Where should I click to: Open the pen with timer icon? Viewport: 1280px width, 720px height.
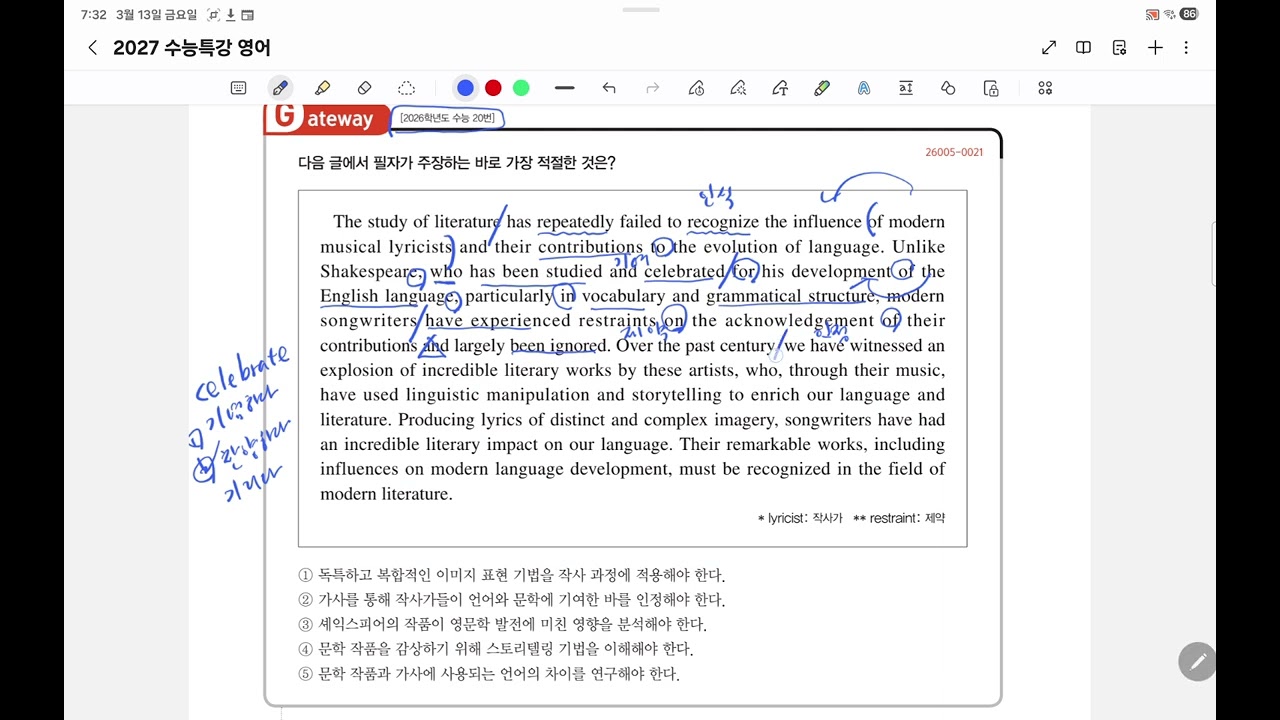[x=696, y=88]
